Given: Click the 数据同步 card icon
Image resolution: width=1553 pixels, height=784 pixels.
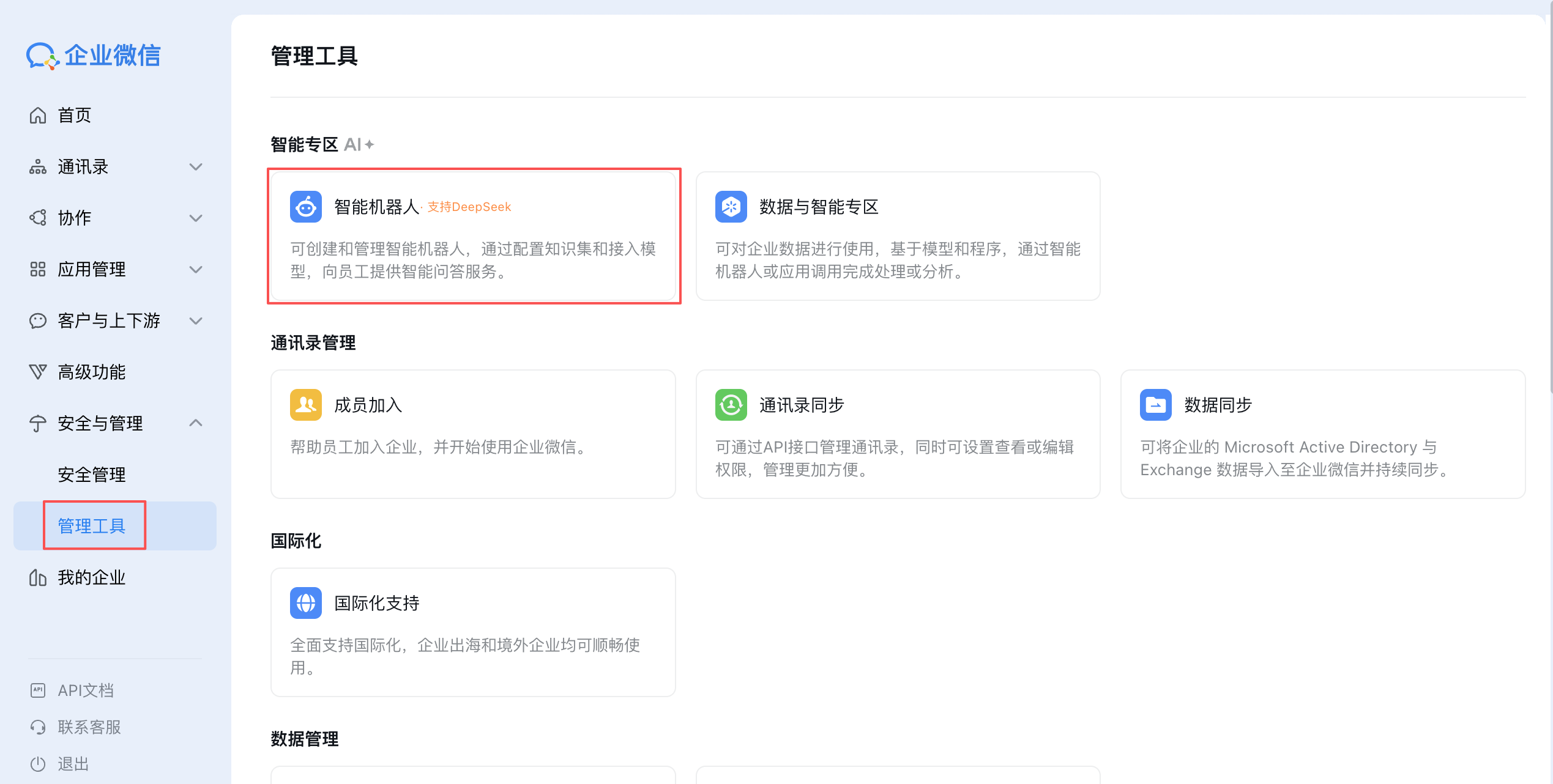Looking at the screenshot, I should (x=1156, y=404).
